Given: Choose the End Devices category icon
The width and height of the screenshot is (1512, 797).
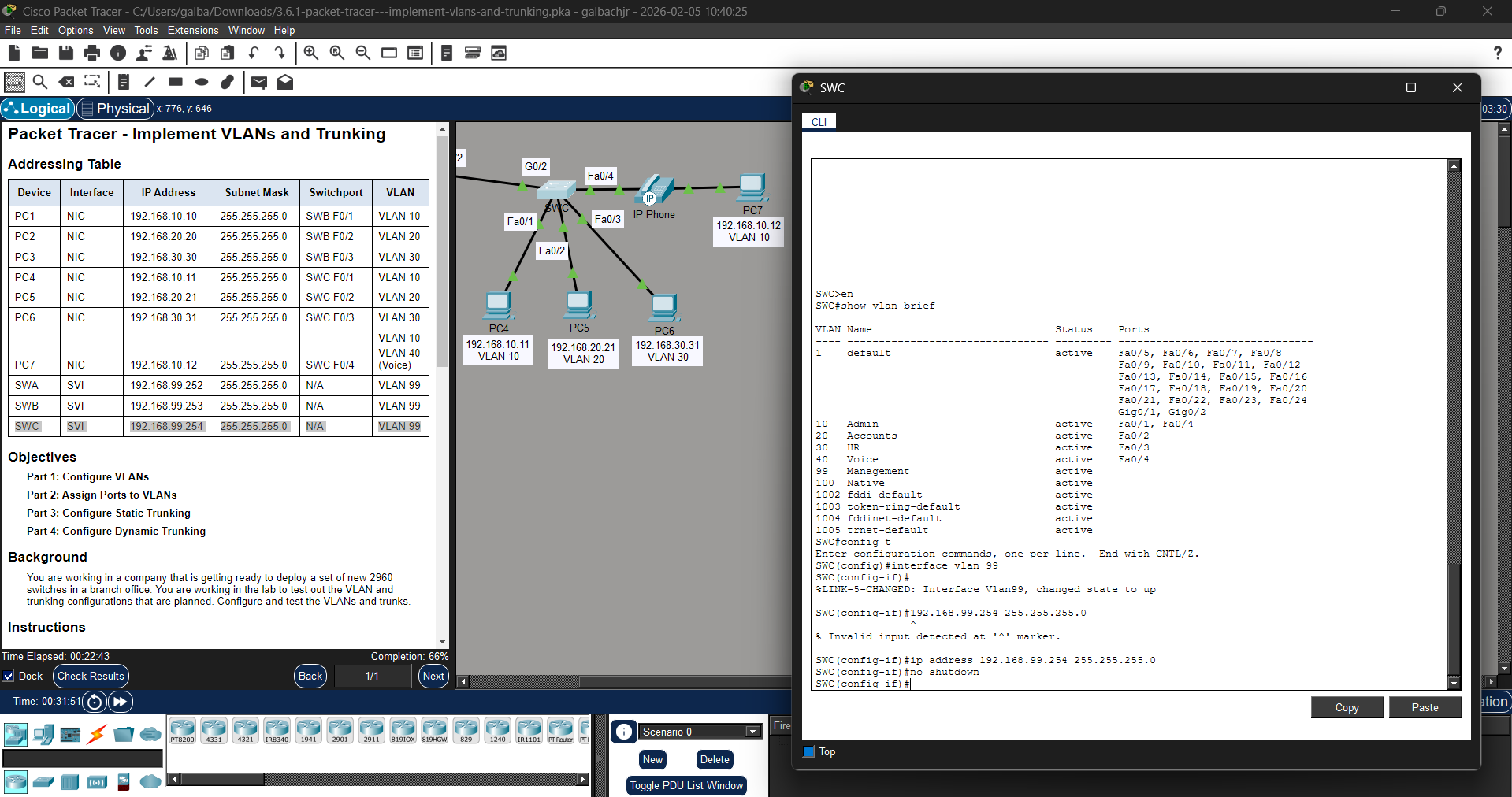Looking at the screenshot, I should click(x=43, y=735).
